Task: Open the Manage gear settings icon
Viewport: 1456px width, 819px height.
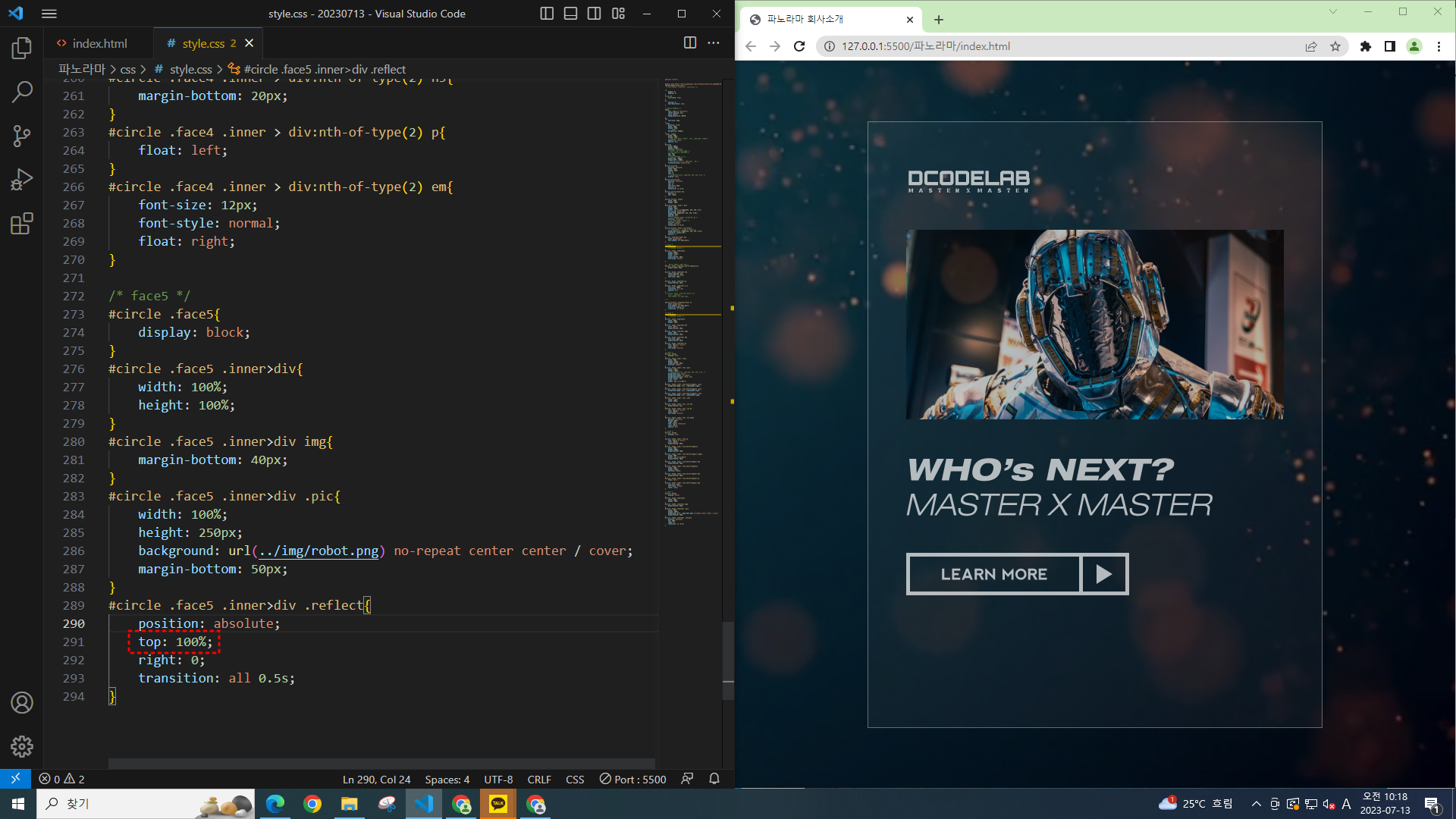Action: [x=22, y=746]
